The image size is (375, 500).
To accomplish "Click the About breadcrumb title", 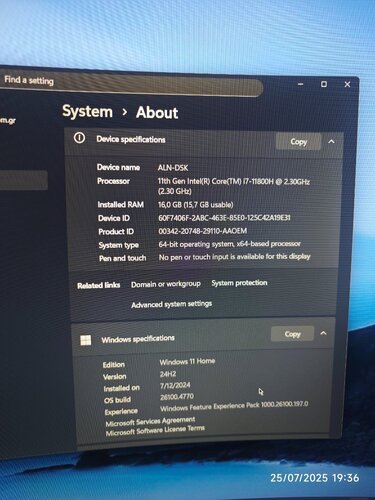I will point(157,113).
